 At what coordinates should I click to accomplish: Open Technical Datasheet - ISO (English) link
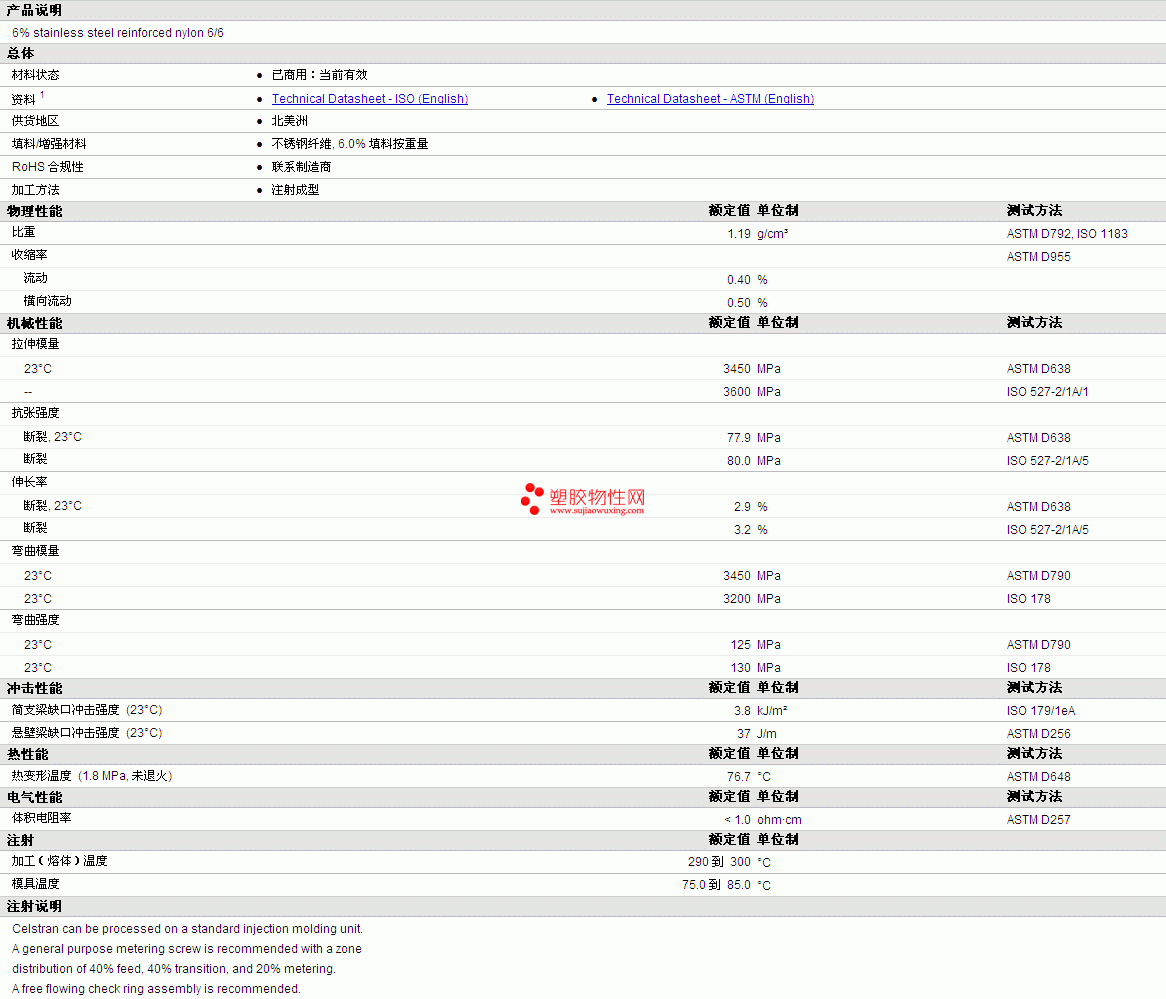(370, 99)
